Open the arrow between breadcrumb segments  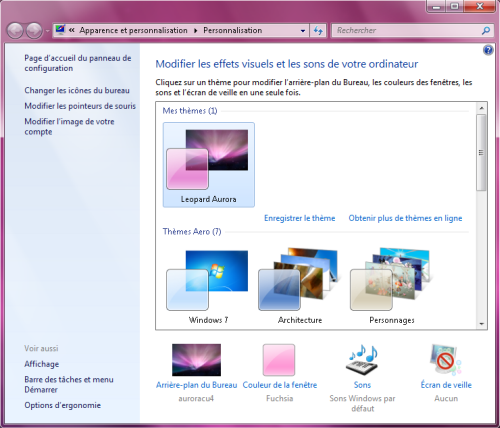pyautogui.click(x=196, y=31)
